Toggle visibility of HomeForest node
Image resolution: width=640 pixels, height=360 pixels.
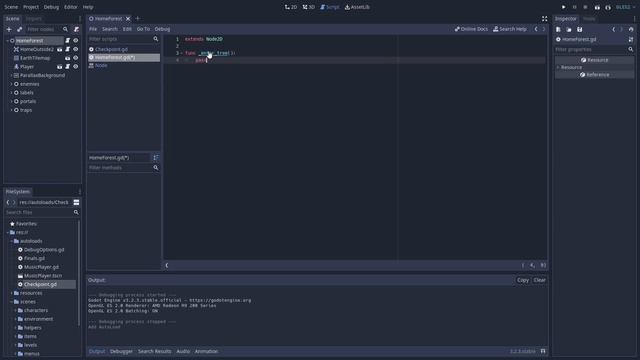(76, 40)
